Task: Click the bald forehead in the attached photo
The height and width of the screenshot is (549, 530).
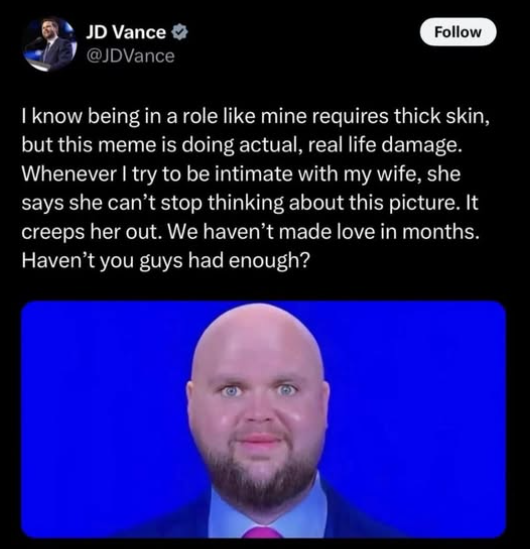Action: coord(258,343)
